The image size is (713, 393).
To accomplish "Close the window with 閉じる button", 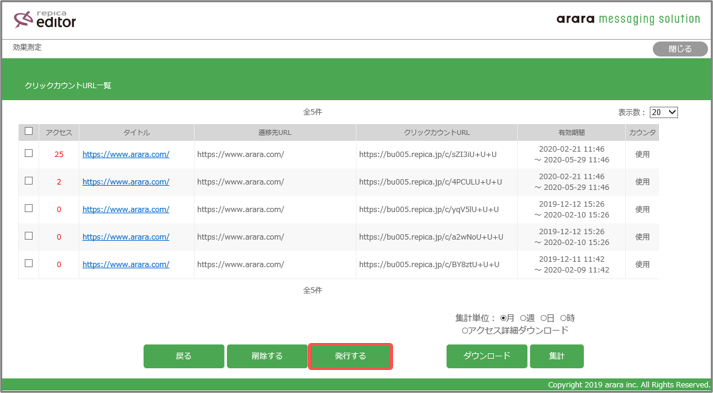I will (x=680, y=49).
